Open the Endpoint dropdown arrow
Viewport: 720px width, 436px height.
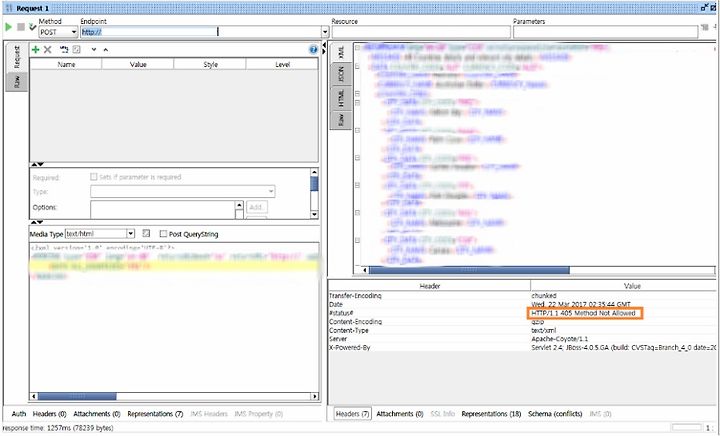pos(325,32)
